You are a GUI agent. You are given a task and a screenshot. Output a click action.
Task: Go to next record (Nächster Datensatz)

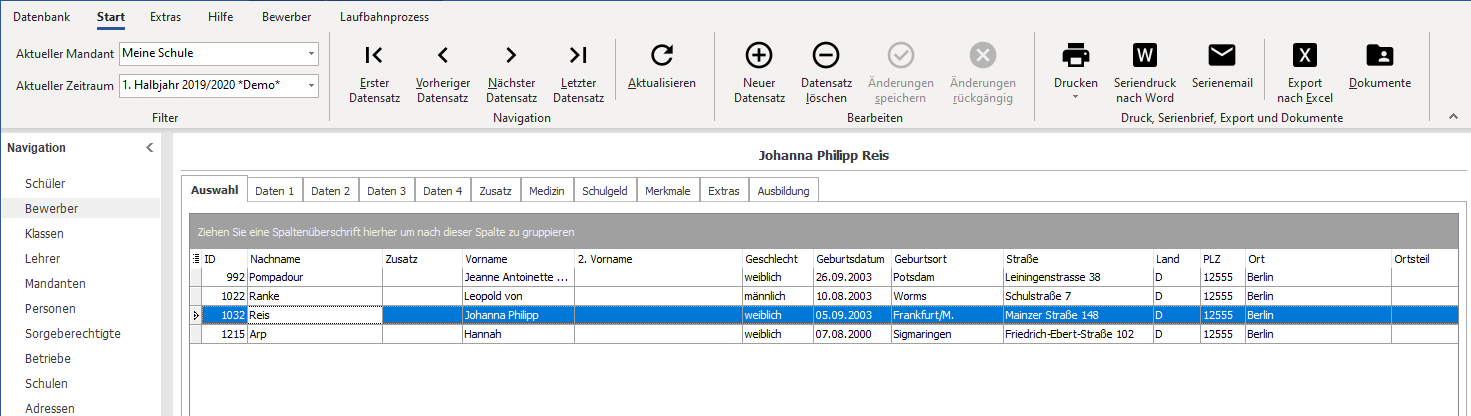click(511, 55)
